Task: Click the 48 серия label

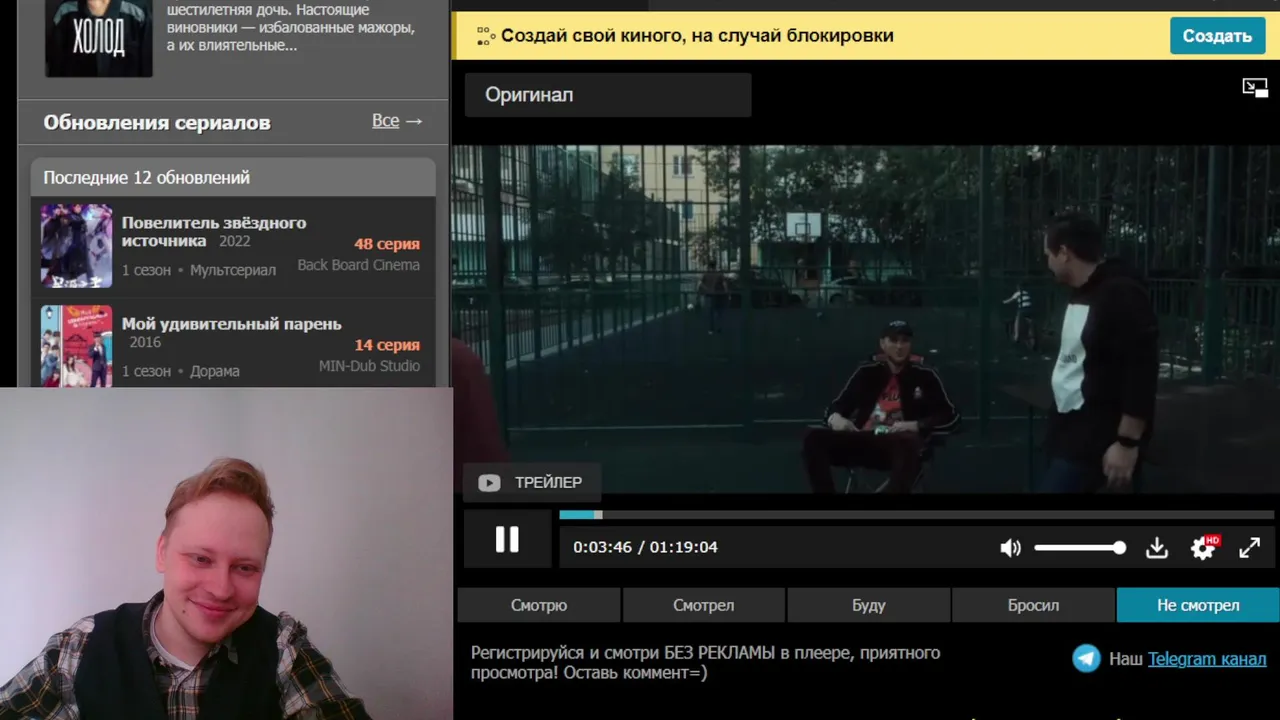Action: (387, 244)
